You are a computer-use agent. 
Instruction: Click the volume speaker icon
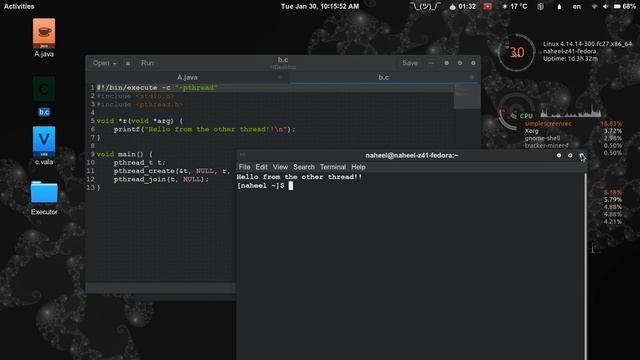pyautogui.click(x=605, y=7)
